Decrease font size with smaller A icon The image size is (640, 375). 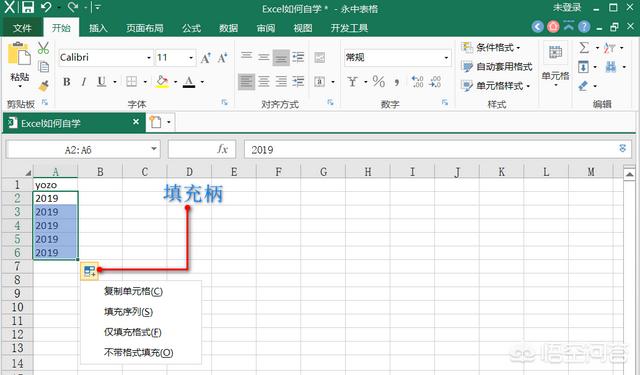tap(222, 58)
